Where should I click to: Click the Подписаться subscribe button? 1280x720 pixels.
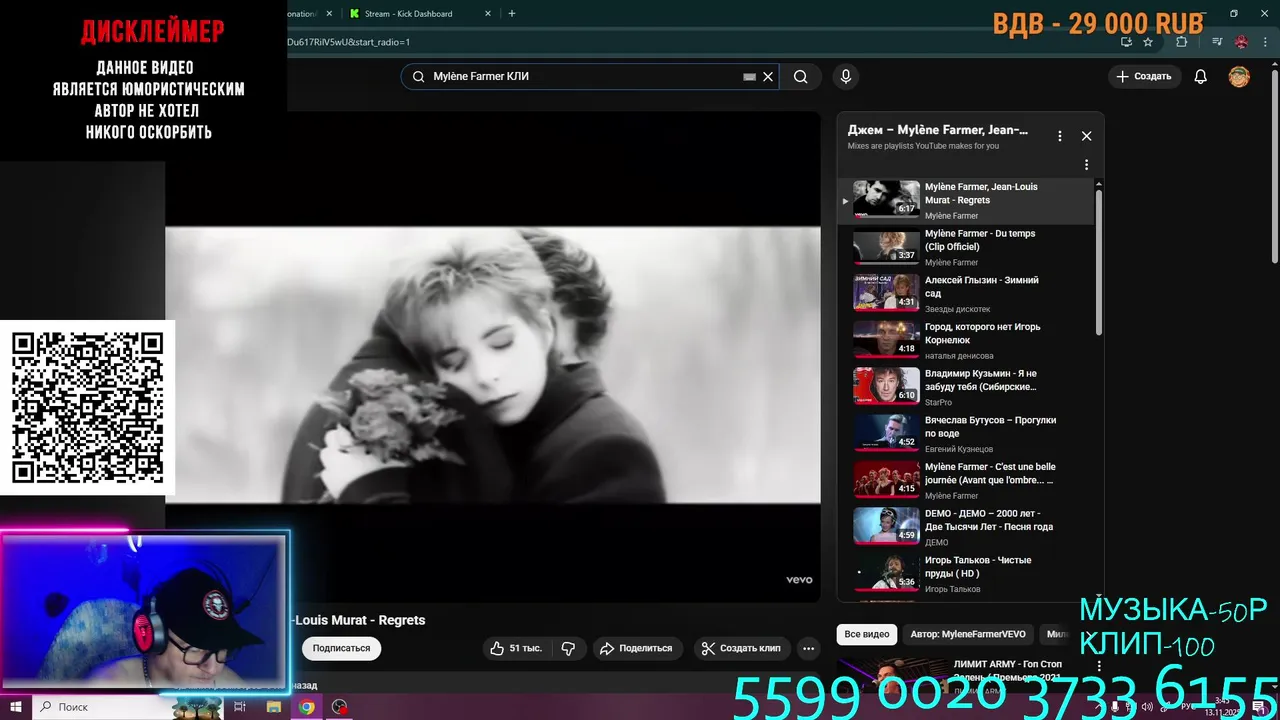(x=341, y=648)
